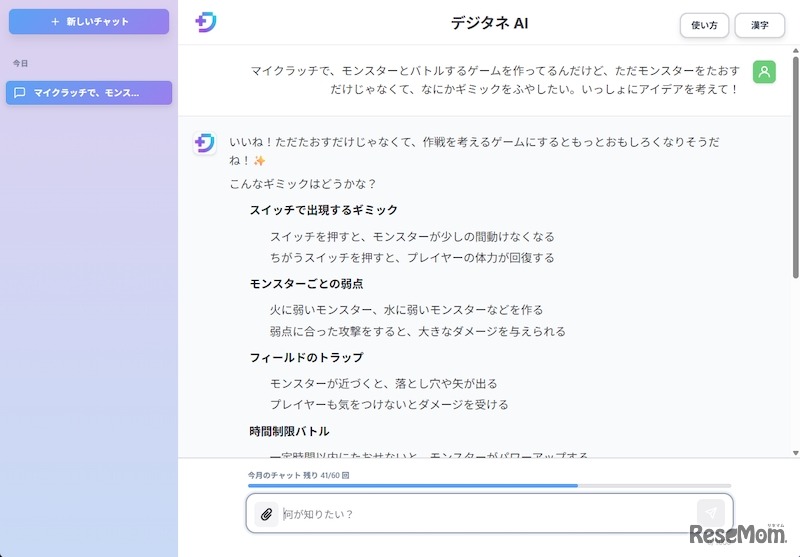The image size is (800, 557).
Task: Click the green user avatar icon
Action: (x=764, y=72)
